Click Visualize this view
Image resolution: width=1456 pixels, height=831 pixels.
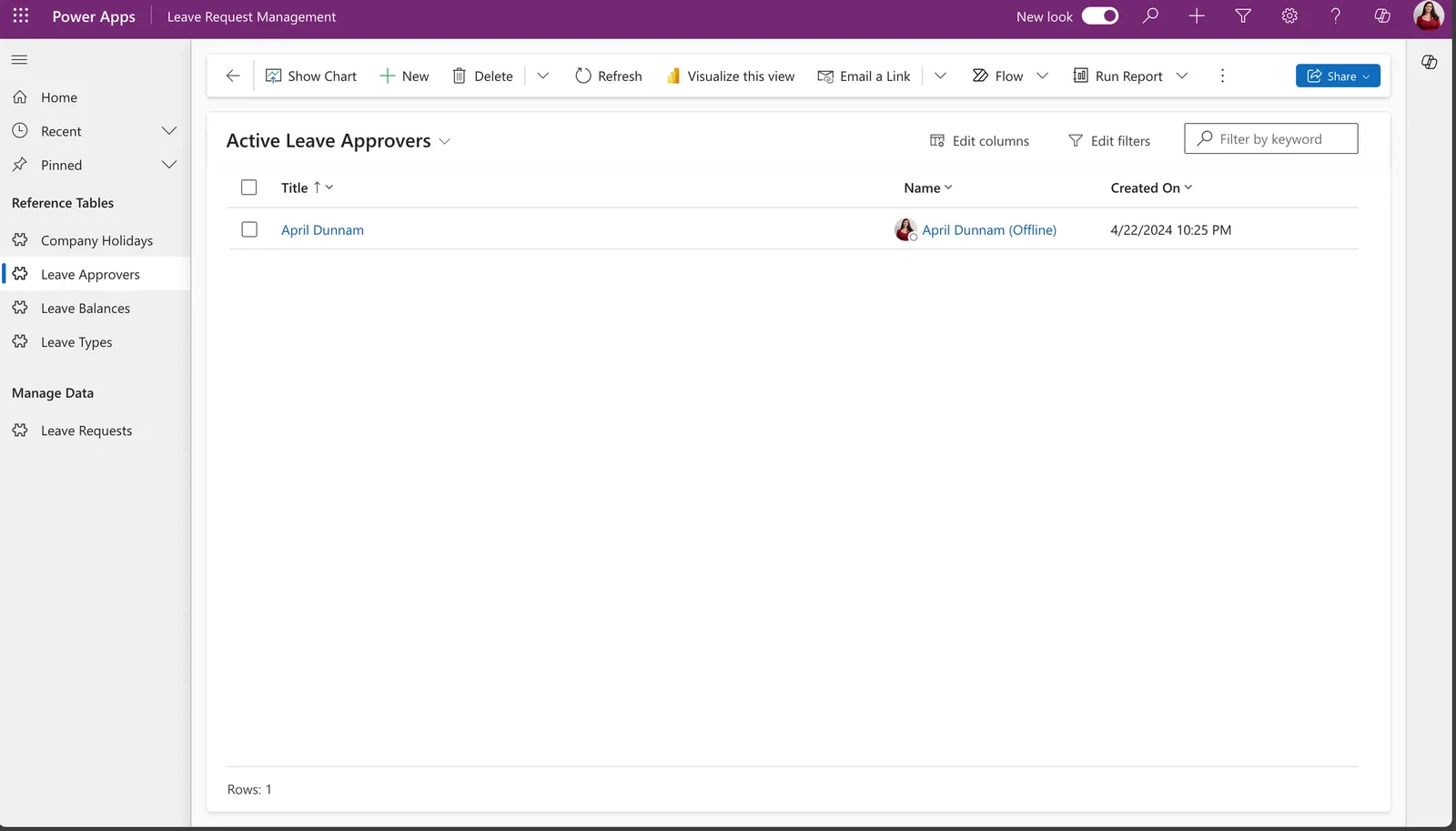[731, 76]
